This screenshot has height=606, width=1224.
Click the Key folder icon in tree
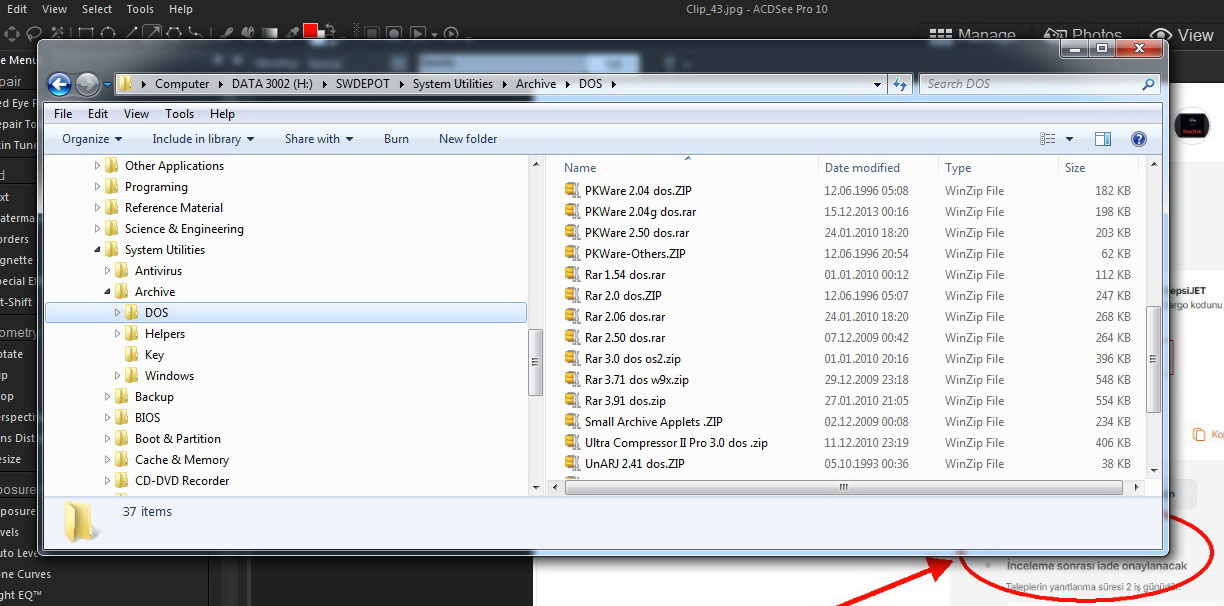tap(132, 355)
